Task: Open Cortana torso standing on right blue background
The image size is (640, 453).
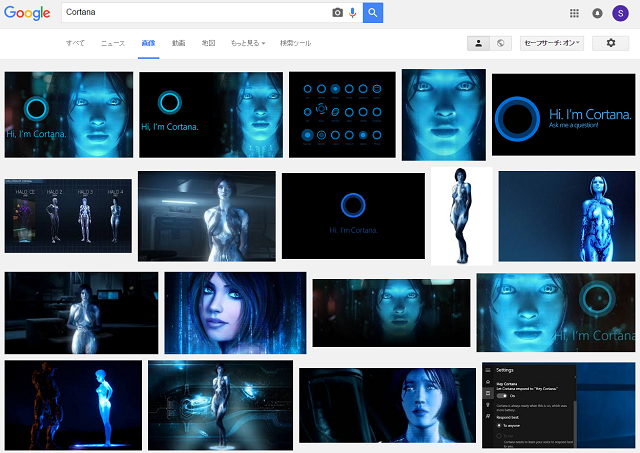Action: [567, 216]
